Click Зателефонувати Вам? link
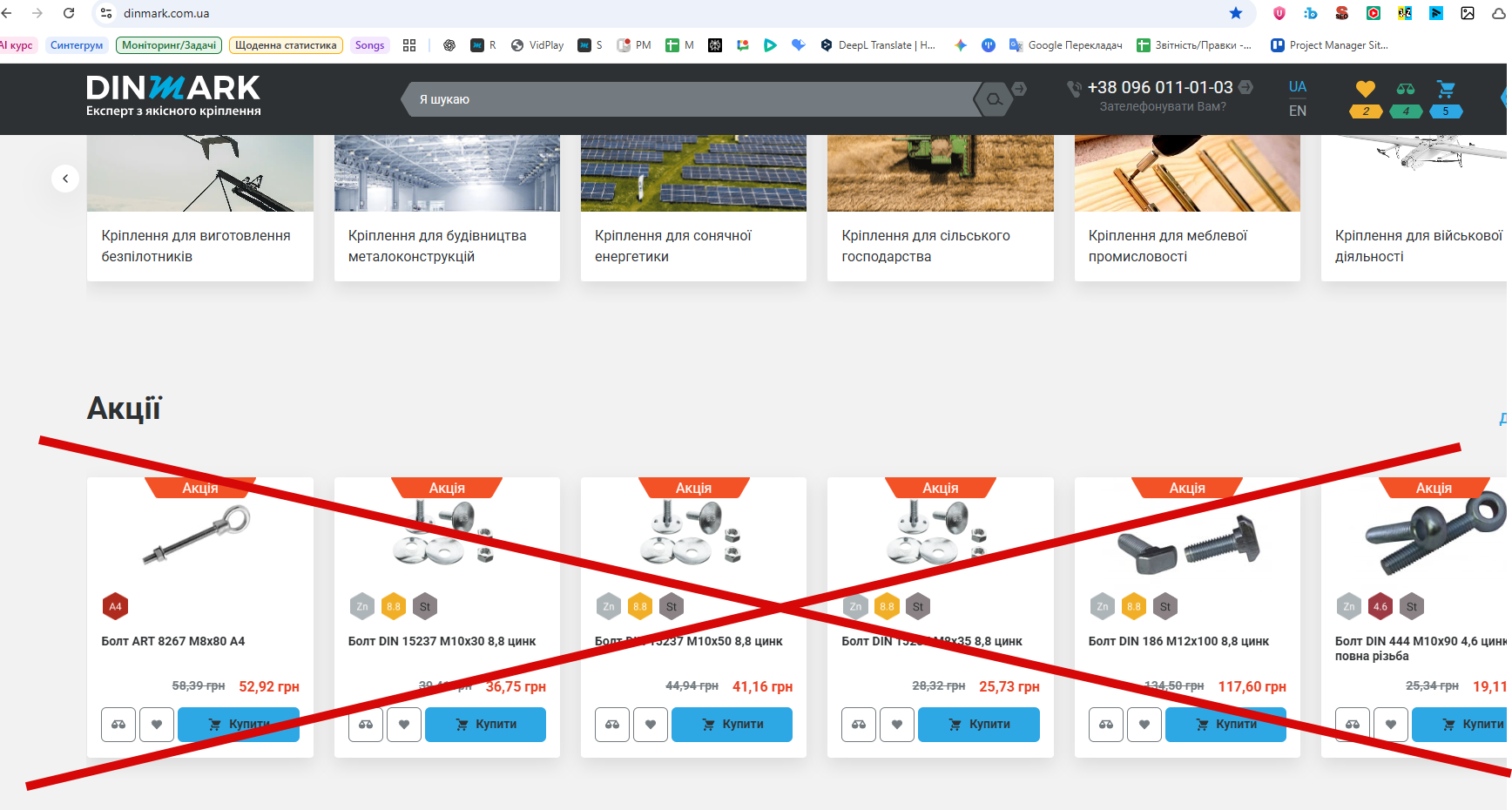The width and height of the screenshot is (1512, 810). click(x=1163, y=106)
